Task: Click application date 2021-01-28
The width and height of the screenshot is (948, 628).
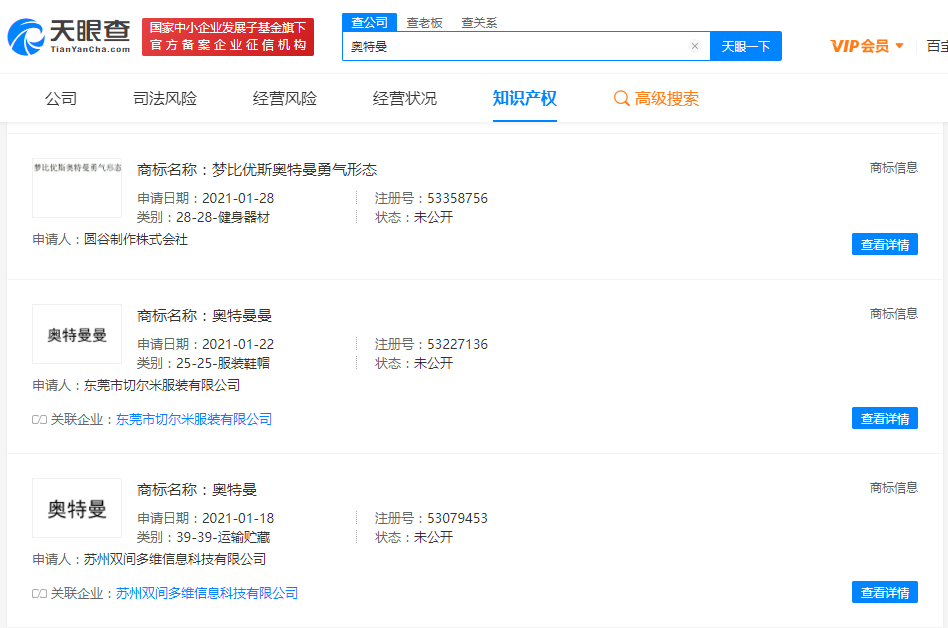Action: [238, 198]
